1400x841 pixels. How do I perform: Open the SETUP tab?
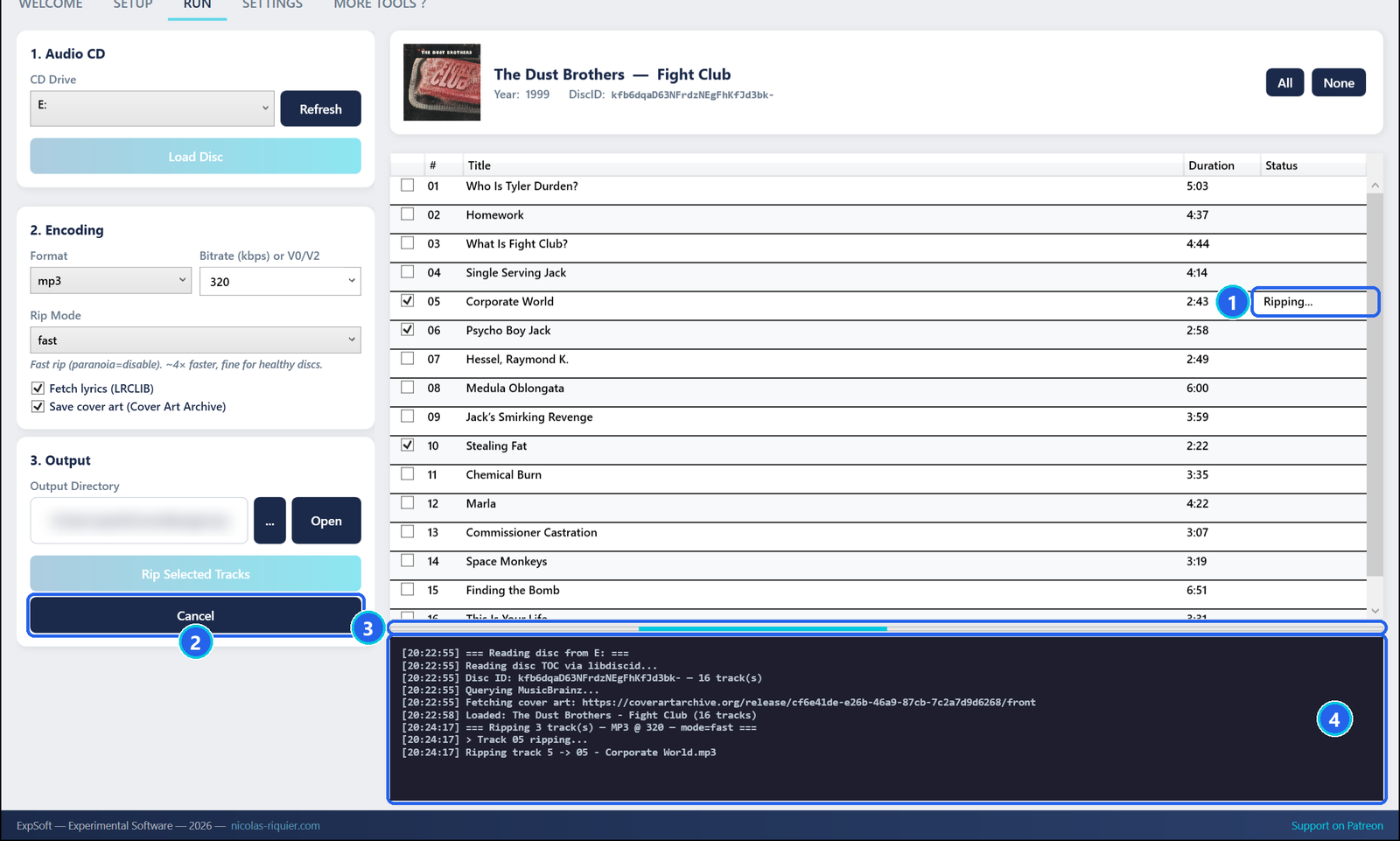tap(133, 5)
